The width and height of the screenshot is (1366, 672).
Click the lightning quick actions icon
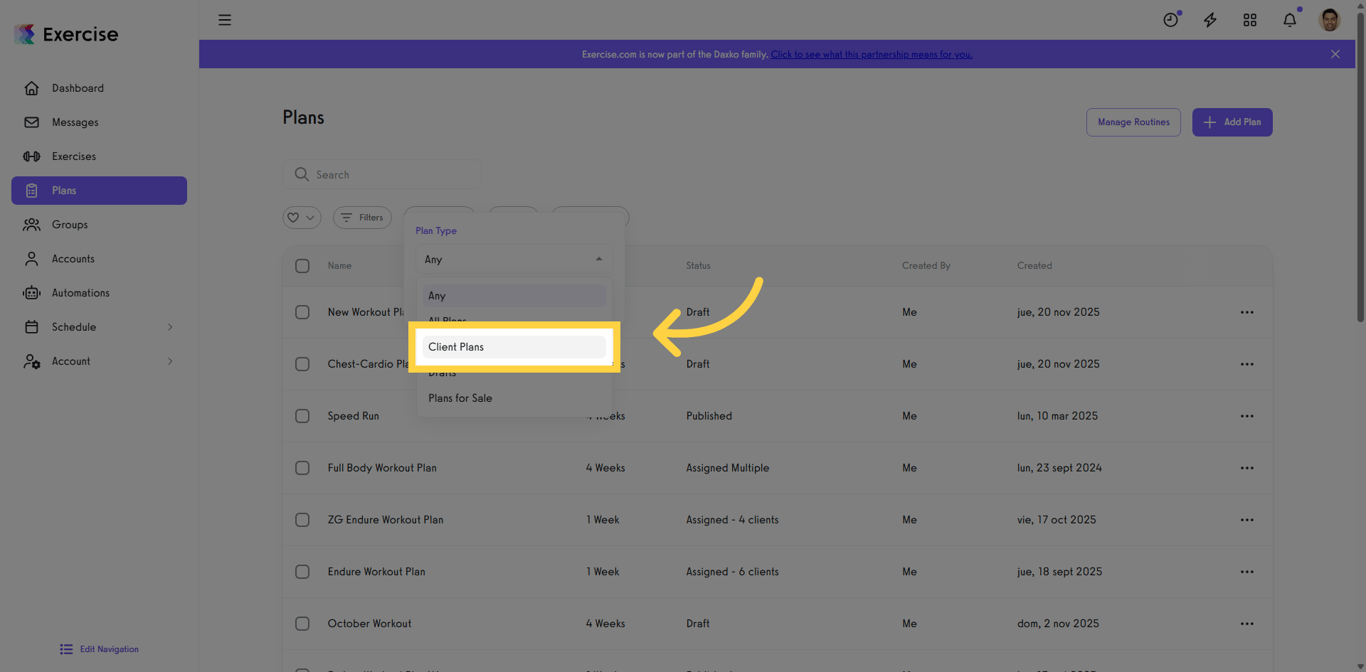coord(1209,19)
